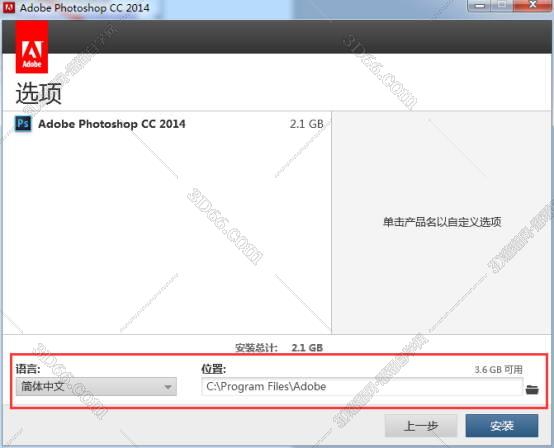554x448 pixels.
Task: Click the 3.6 GB 可用 available space text
Action: pyautogui.click(x=498, y=370)
